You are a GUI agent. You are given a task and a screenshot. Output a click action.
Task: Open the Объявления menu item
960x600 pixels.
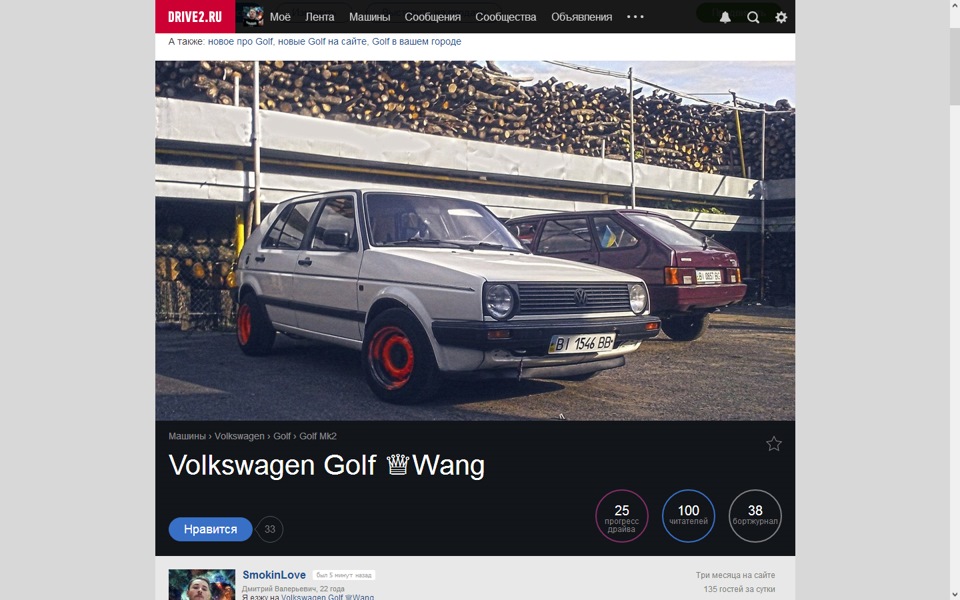(x=581, y=17)
